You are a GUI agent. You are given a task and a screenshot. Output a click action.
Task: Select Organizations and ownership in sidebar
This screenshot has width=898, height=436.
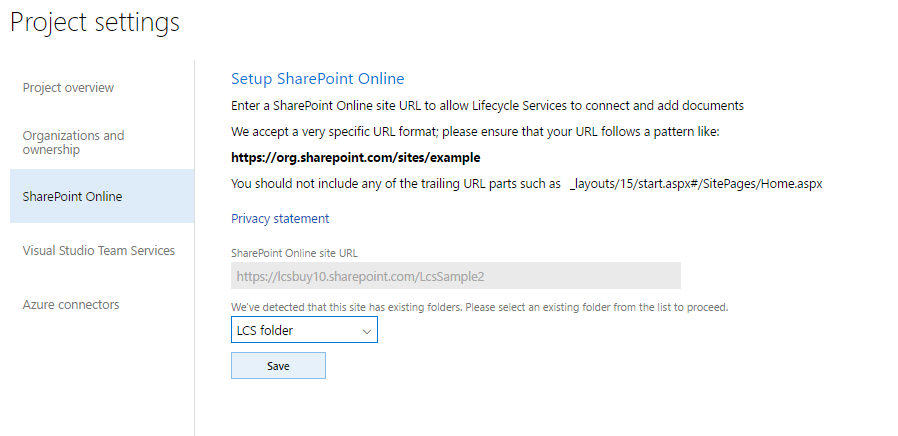click(73, 142)
